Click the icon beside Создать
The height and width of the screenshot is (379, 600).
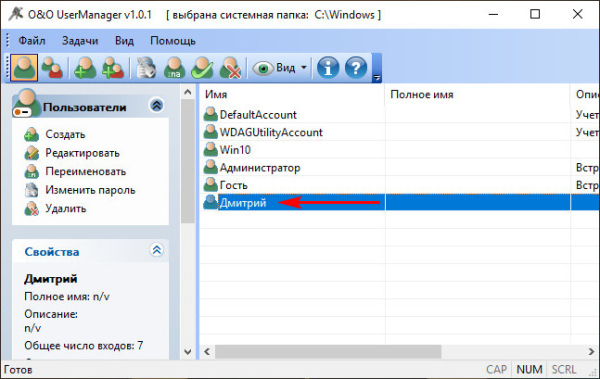(31, 134)
